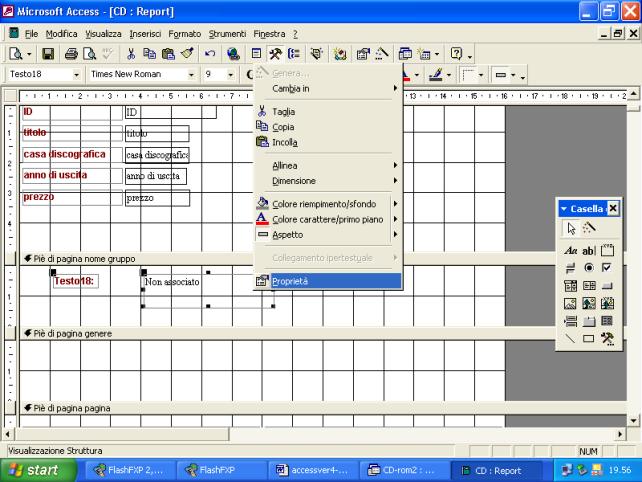Click the Undo arrow icon
The height and width of the screenshot is (482, 642).
click(210, 53)
